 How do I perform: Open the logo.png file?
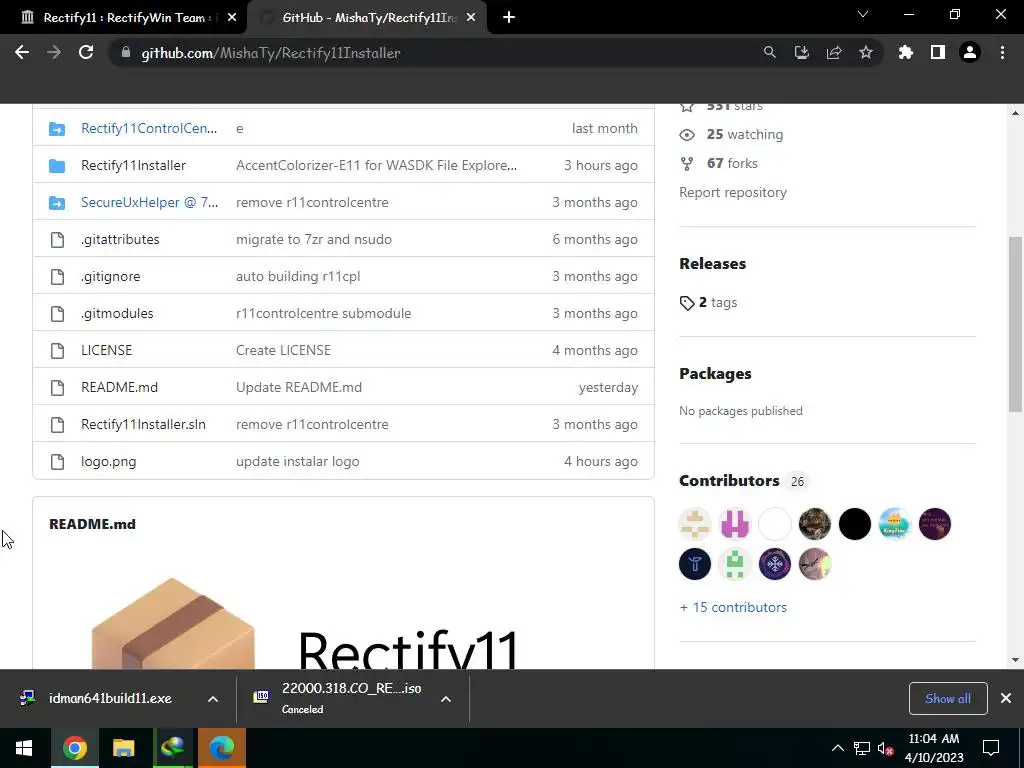(108, 462)
